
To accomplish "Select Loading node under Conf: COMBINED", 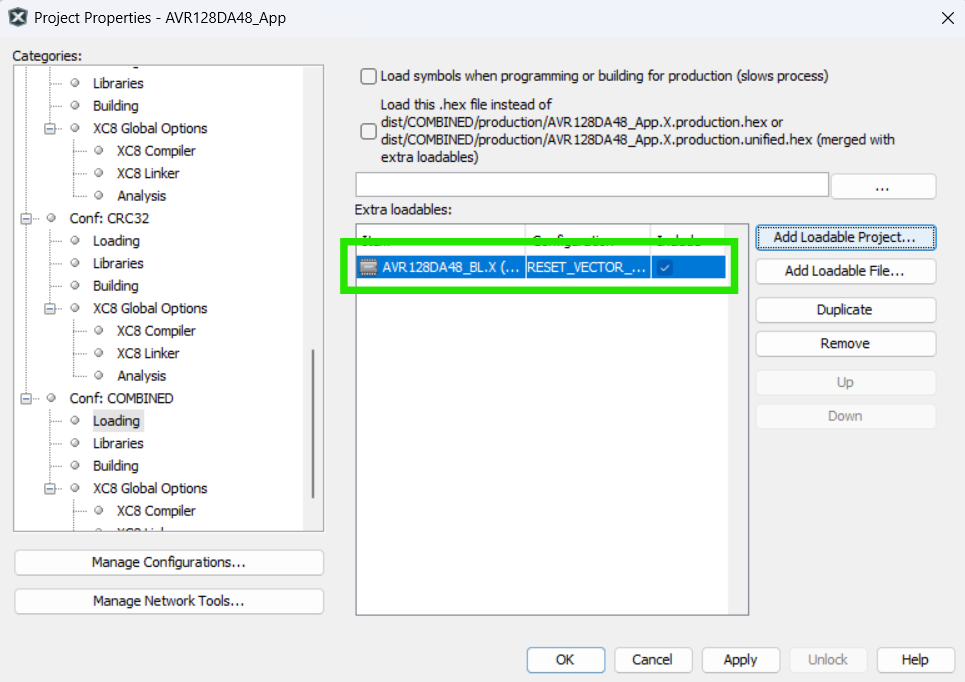I will click(116, 421).
